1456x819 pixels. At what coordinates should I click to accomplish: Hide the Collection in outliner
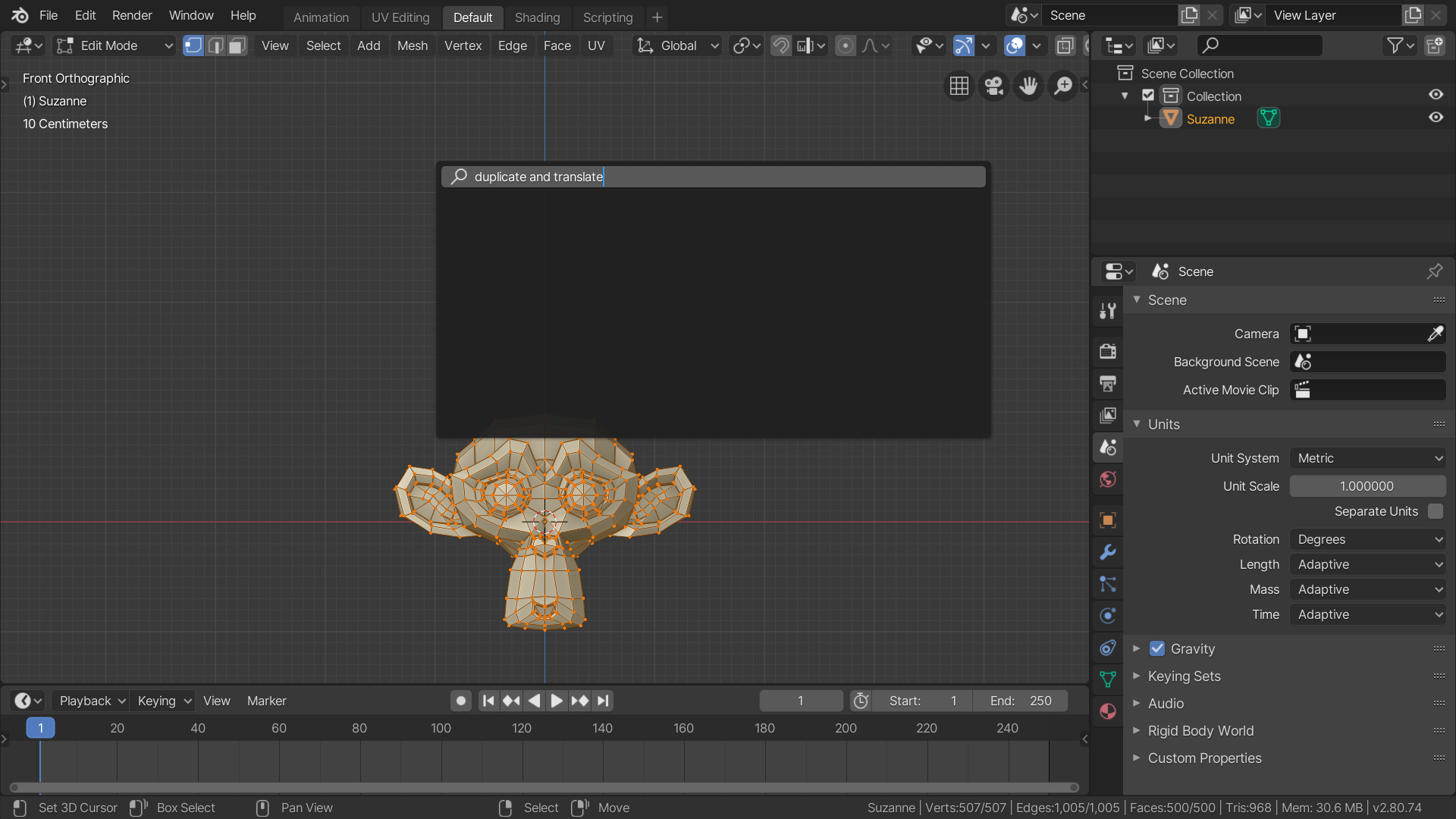click(1436, 95)
